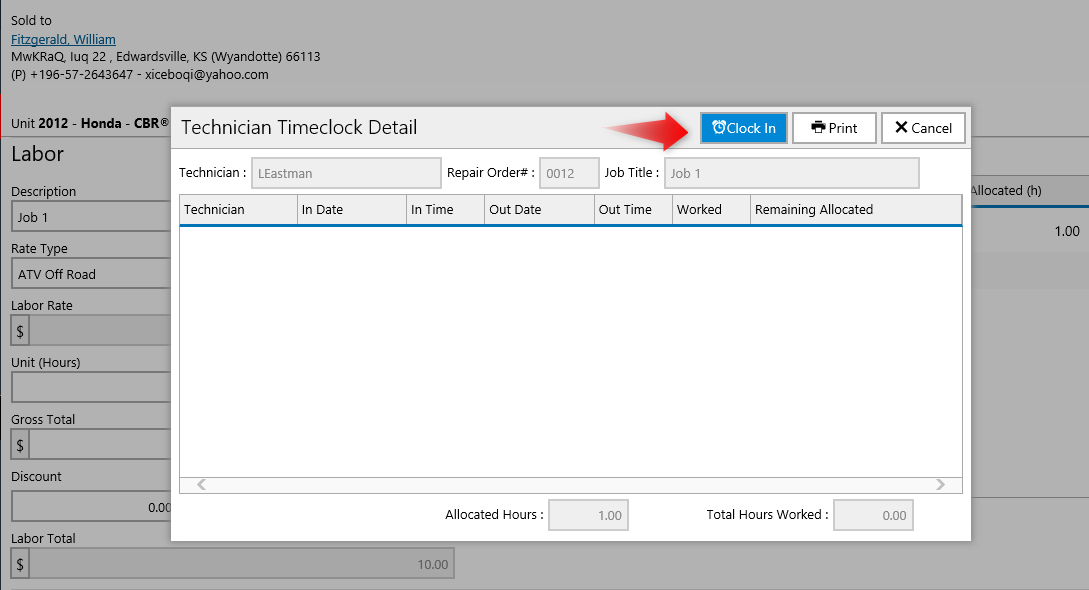Viewport: 1089px width, 590px height.
Task: Click the Clock In button
Action: point(743,128)
